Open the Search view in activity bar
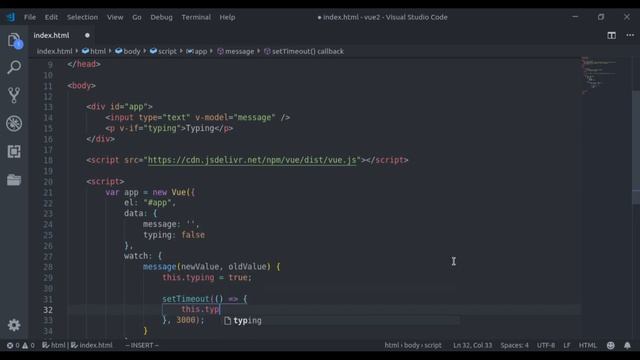Image resolution: width=640 pixels, height=360 pixels. tap(14, 67)
